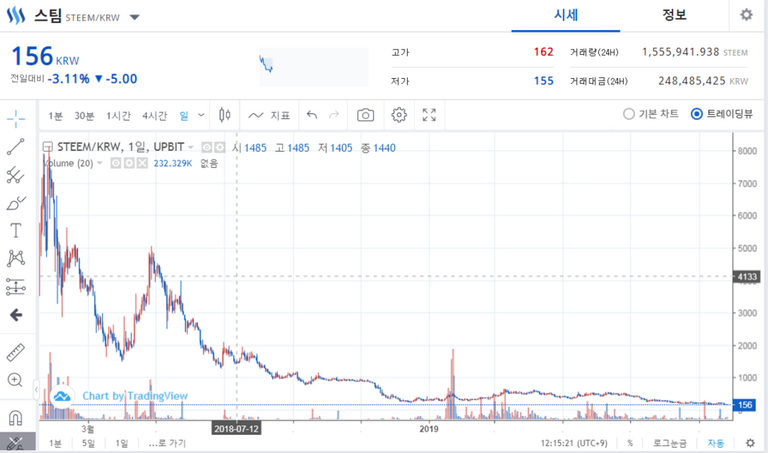Toggle percent scale (%) mode

click(x=630, y=443)
